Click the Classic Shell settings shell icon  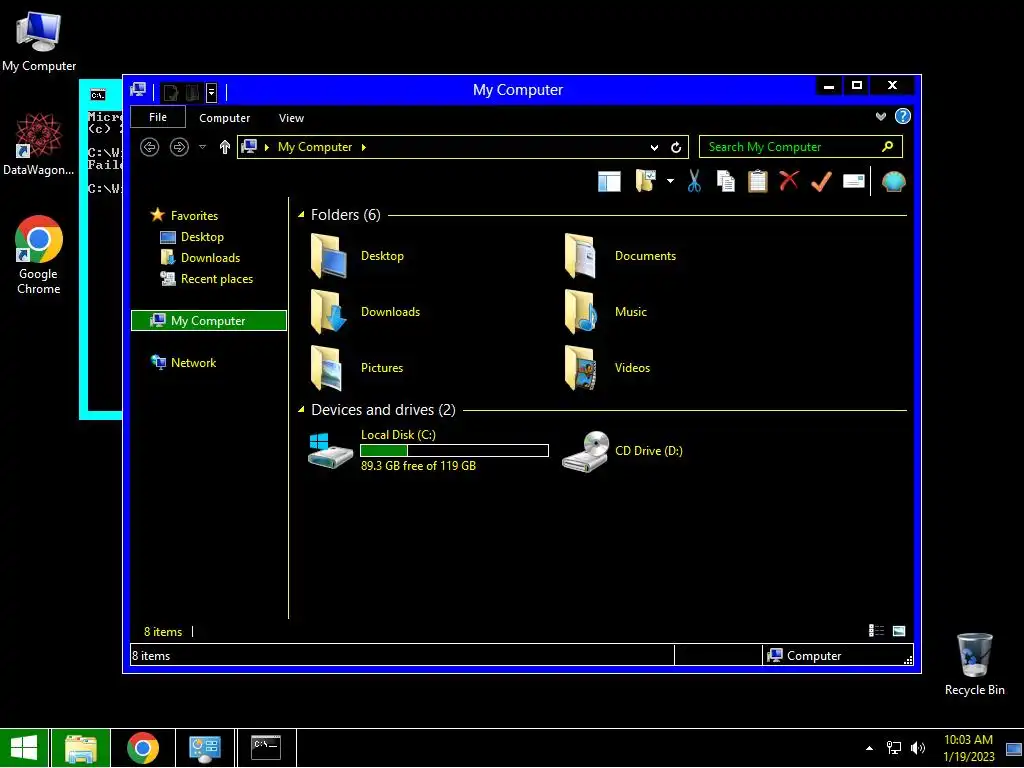point(893,181)
